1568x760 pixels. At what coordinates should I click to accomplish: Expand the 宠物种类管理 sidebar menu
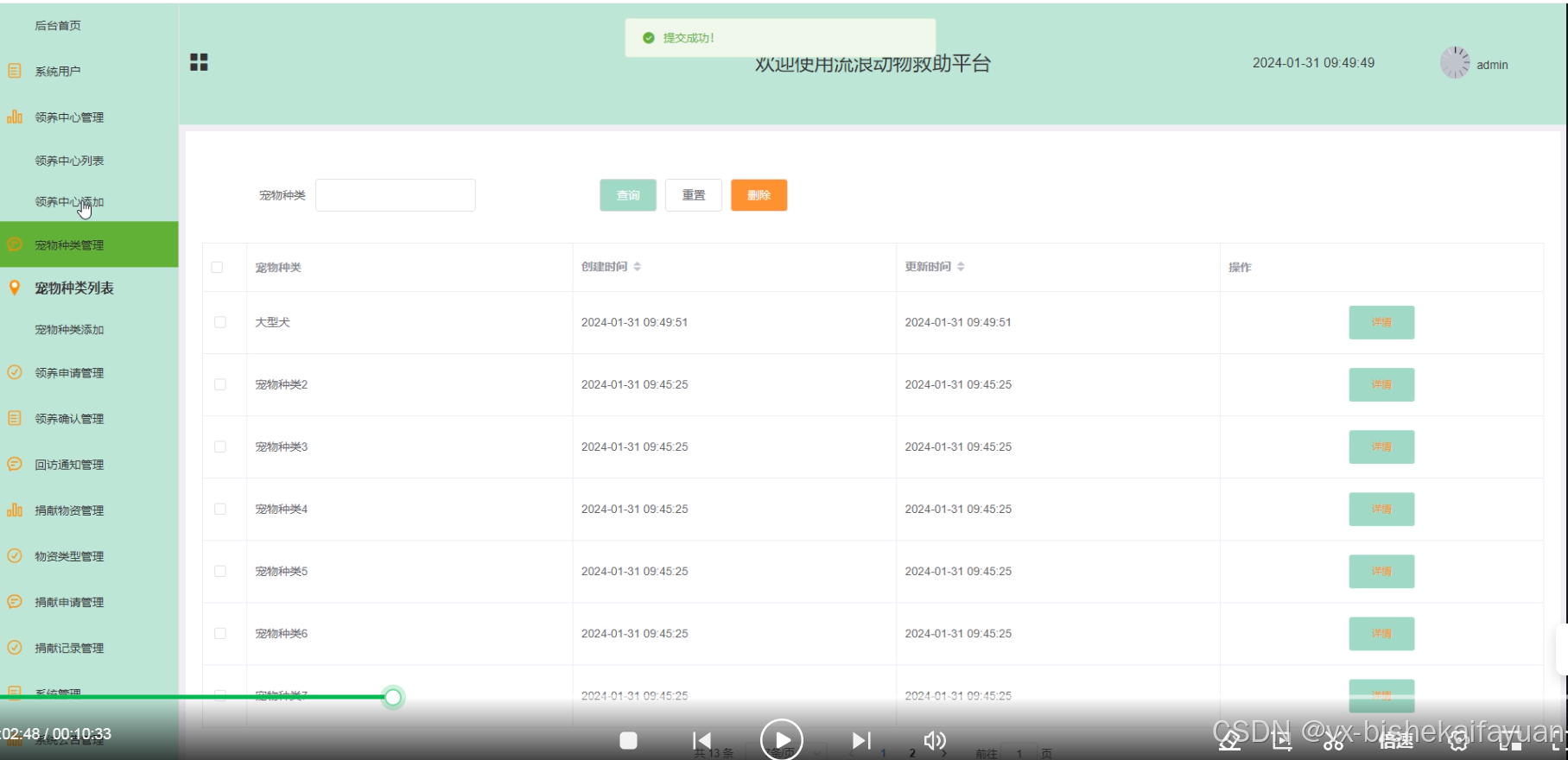pyautogui.click(x=89, y=244)
